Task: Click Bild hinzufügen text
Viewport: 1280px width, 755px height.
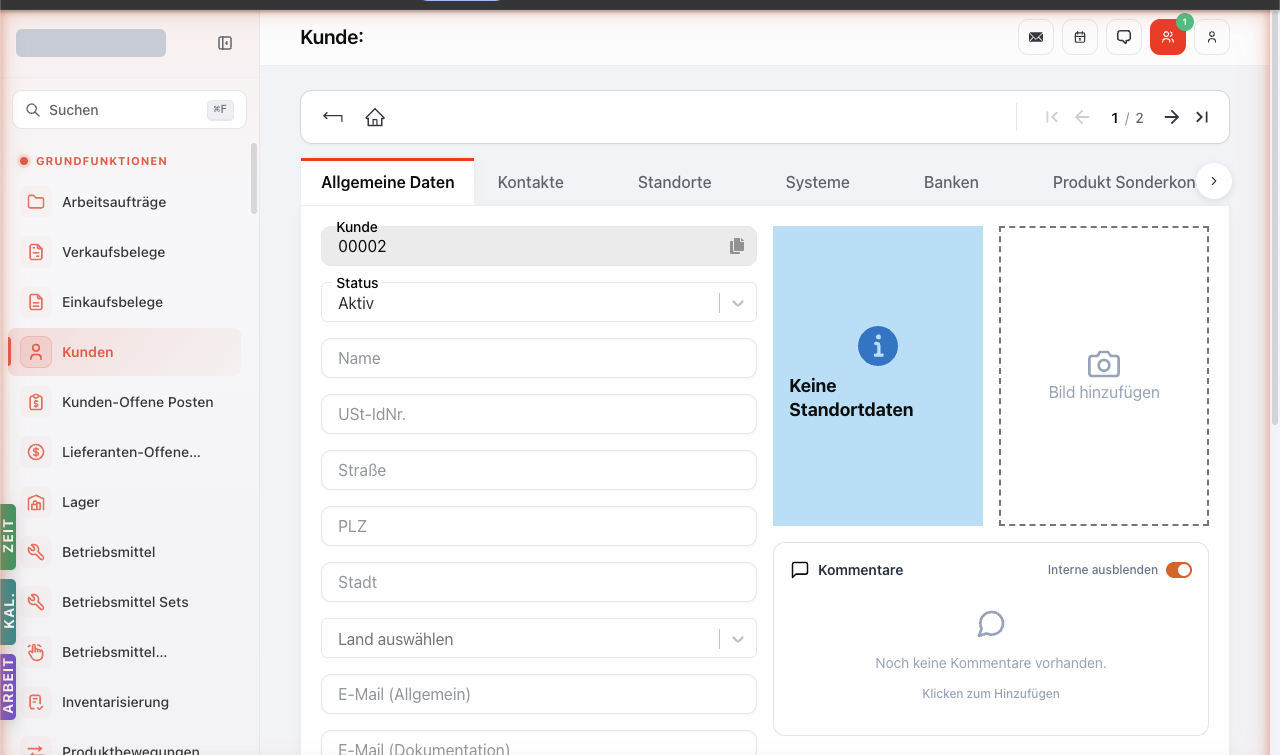Action: pos(1104,392)
